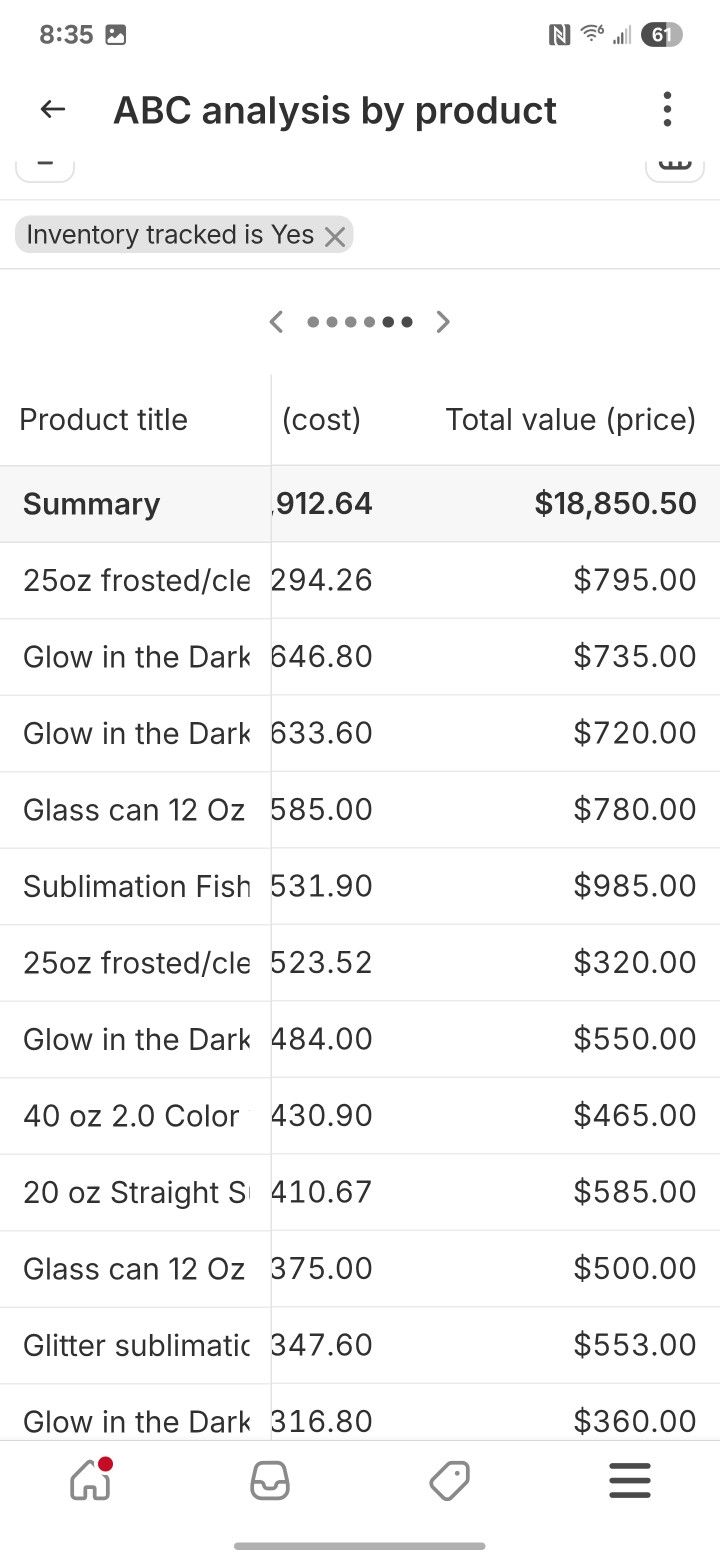The image size is (720, 1560).
Task: Tap the Summary row label
Action: [x=92, y=504]
